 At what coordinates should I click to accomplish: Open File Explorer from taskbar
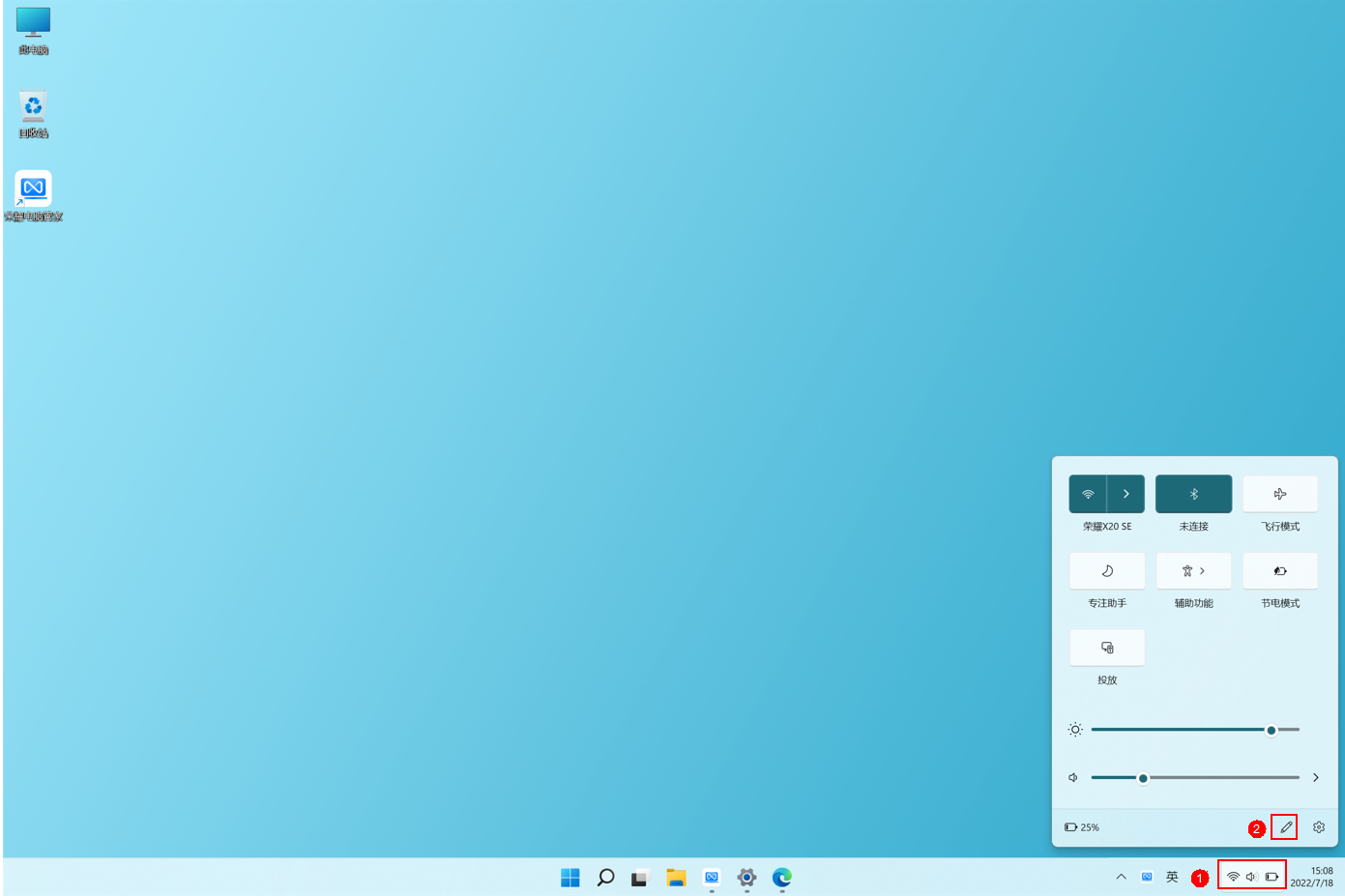[676, 878]
